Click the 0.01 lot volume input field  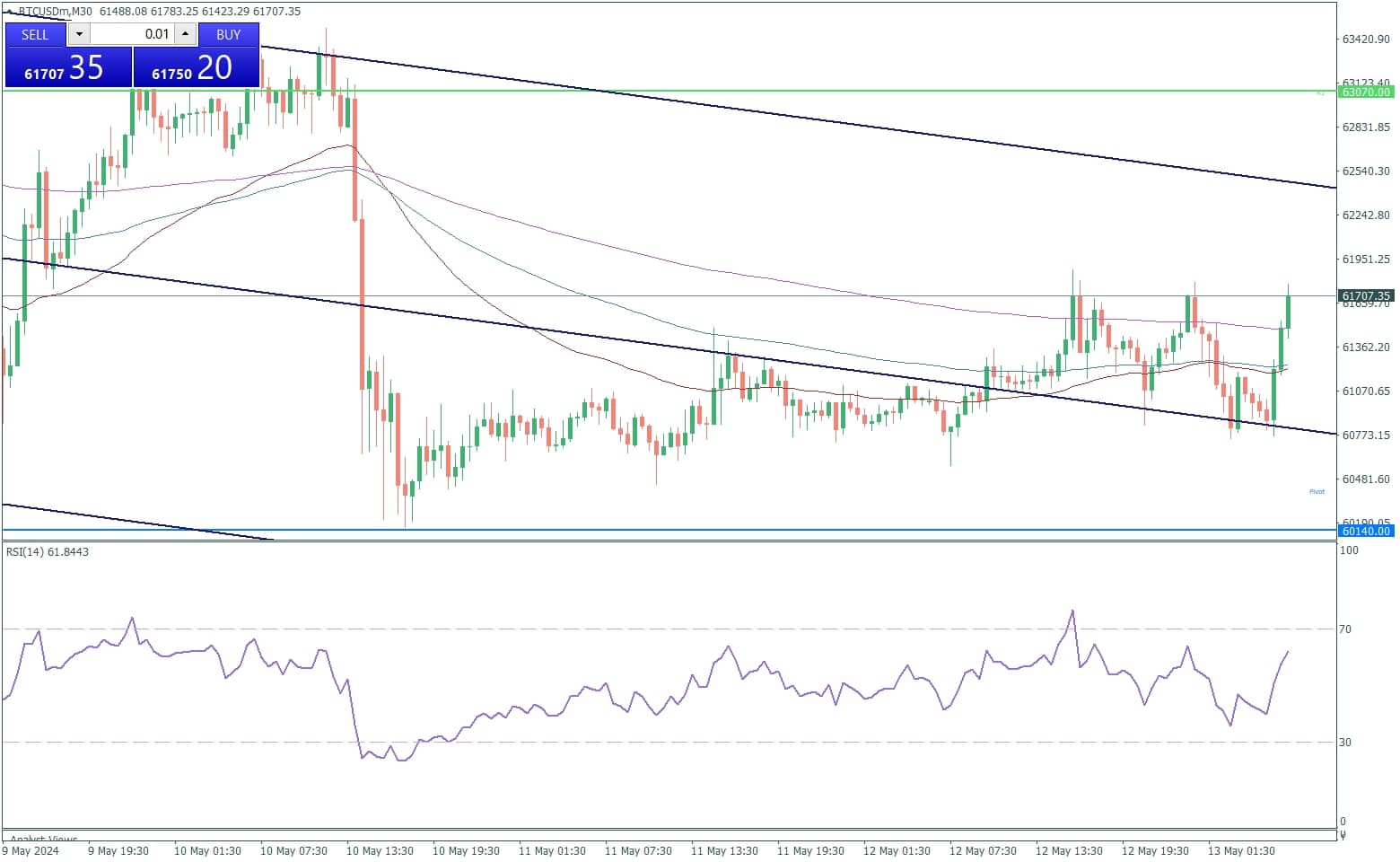coord(132,34)
